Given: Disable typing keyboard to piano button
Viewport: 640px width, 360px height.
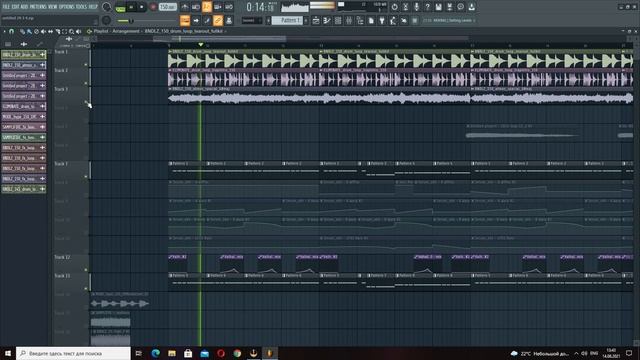Looking at the screenshot, I should click(x=185, y=20).
